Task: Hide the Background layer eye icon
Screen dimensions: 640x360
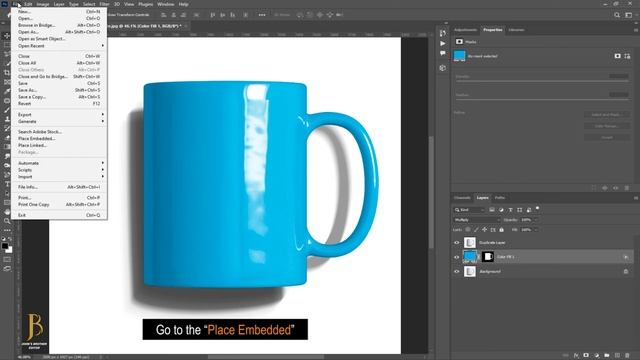Action: [x=457, y=271]
